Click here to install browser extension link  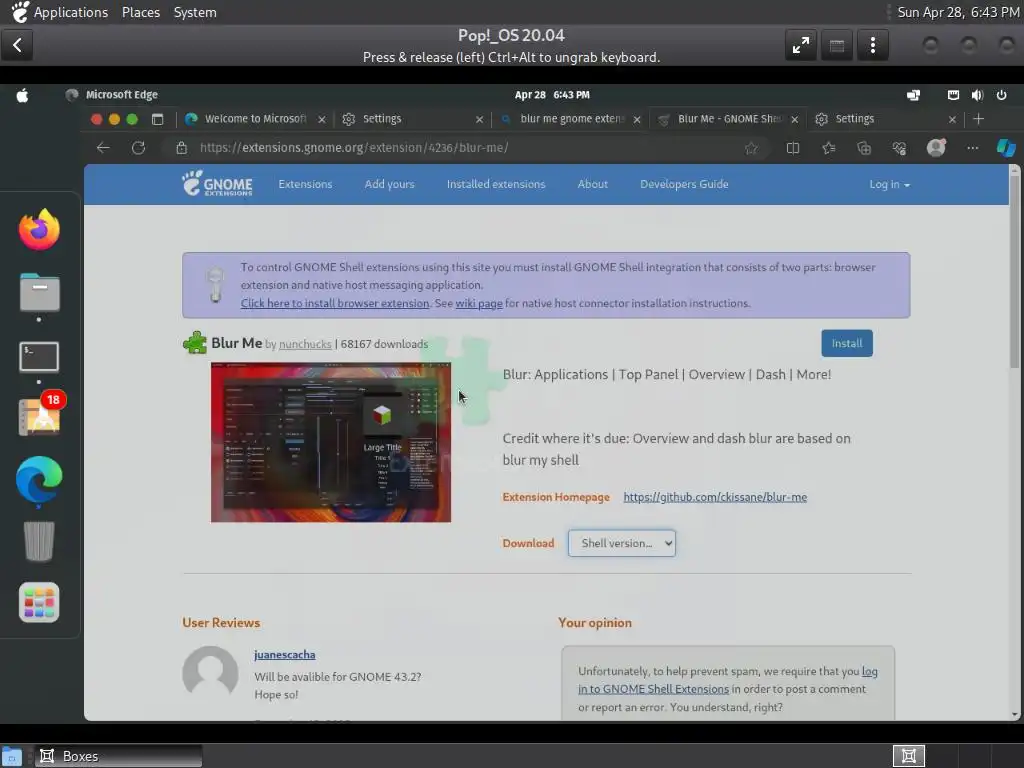[334, 303]
